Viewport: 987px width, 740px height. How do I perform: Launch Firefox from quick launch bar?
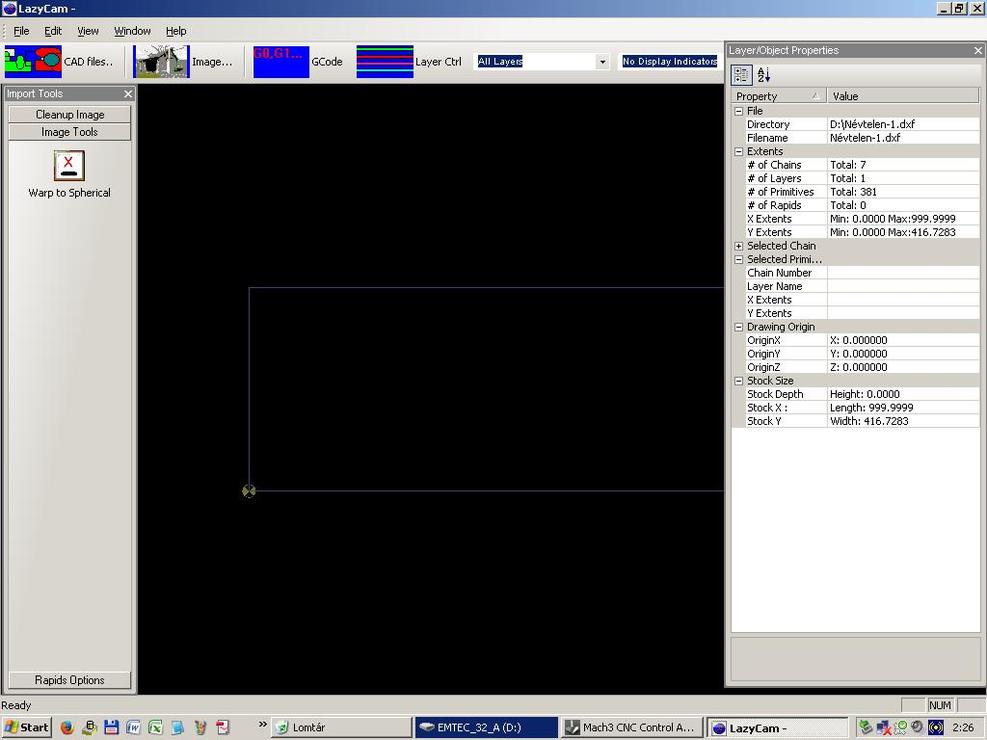tap(67, 727)
